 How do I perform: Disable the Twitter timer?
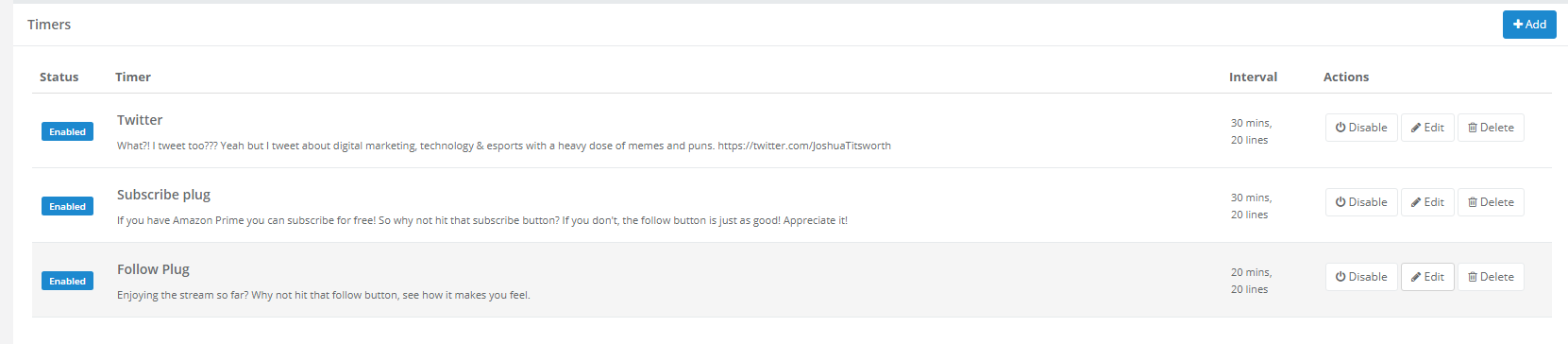pos(1361,128)
